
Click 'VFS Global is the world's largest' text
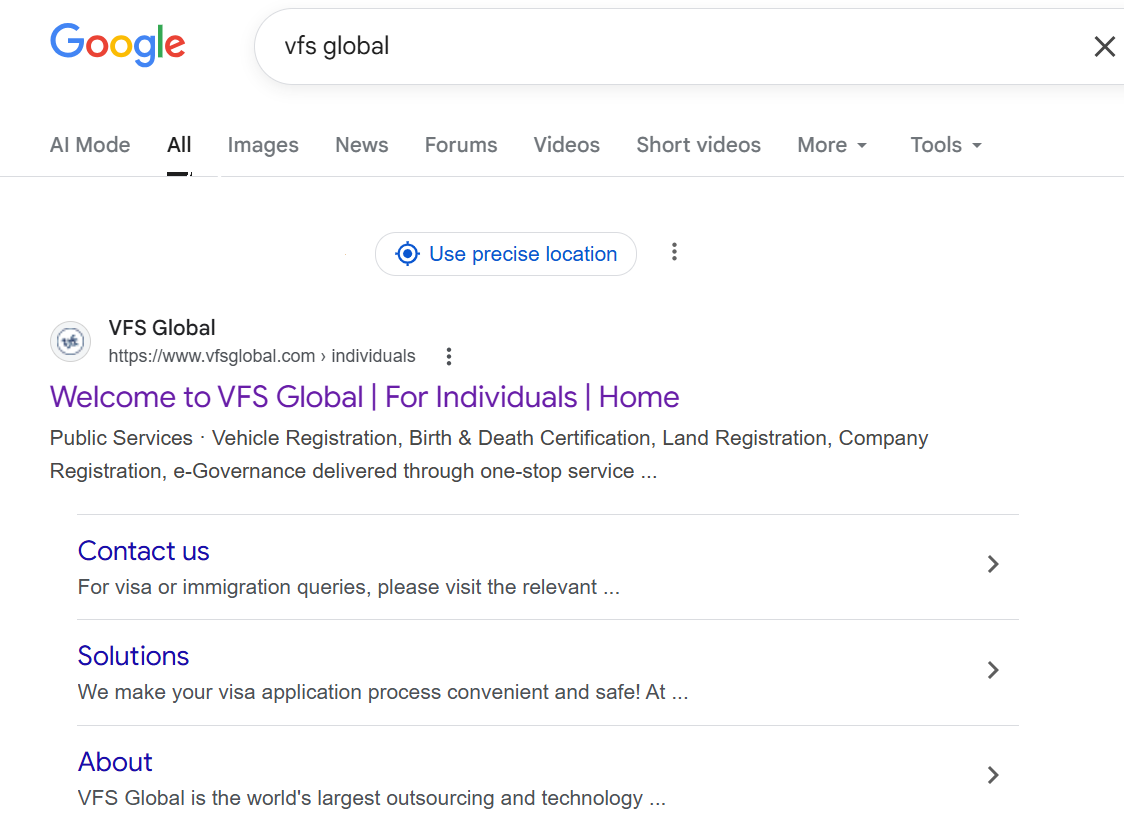coord(371,798)
